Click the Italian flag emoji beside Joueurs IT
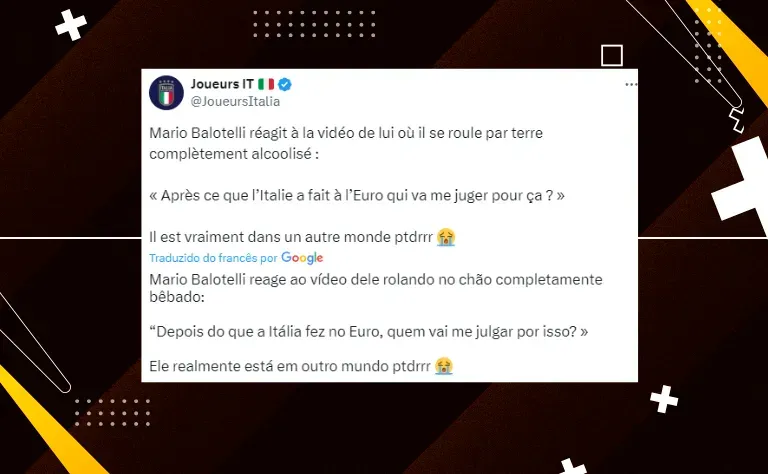The width and height of the screenshot is (768, 474). tap(266, 84)
